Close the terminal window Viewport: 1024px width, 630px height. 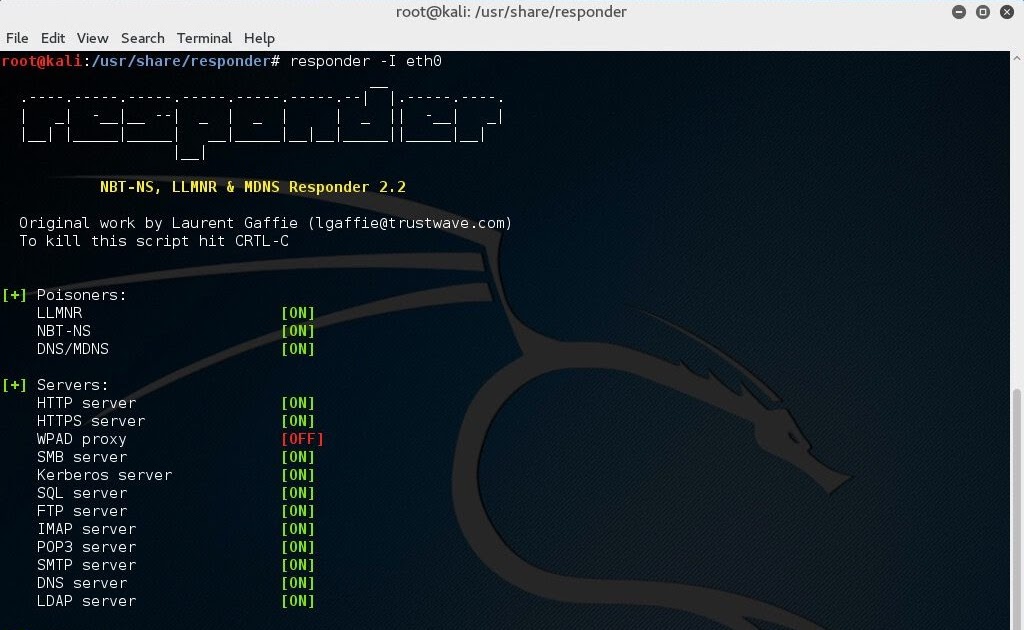(1007, 12)
